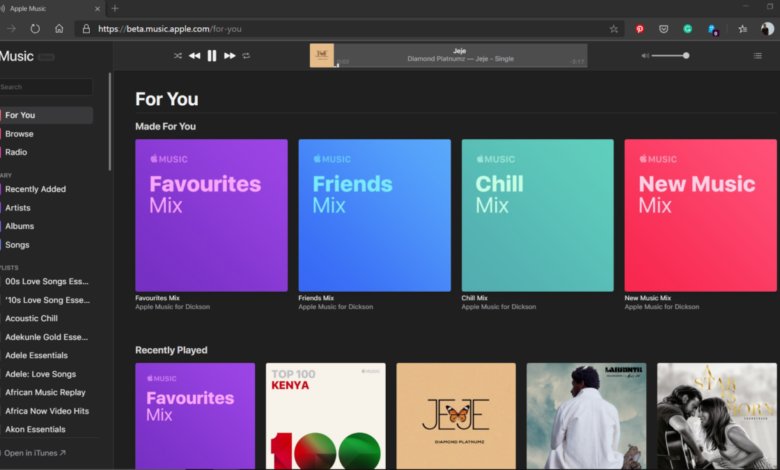Toggle repeat mode

(246, 56)
